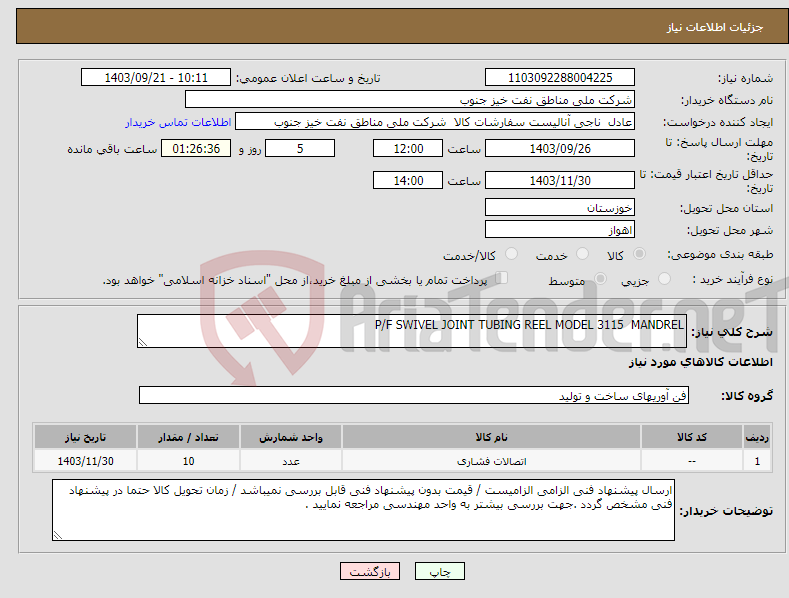Click the اطلاعات کالاهای مورد نیاز section heading
The width and height of the screenshot is (789, 598).
point(700,362)
